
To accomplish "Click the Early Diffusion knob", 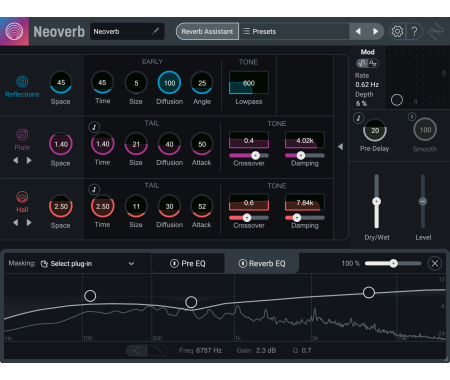I will 169,83.
